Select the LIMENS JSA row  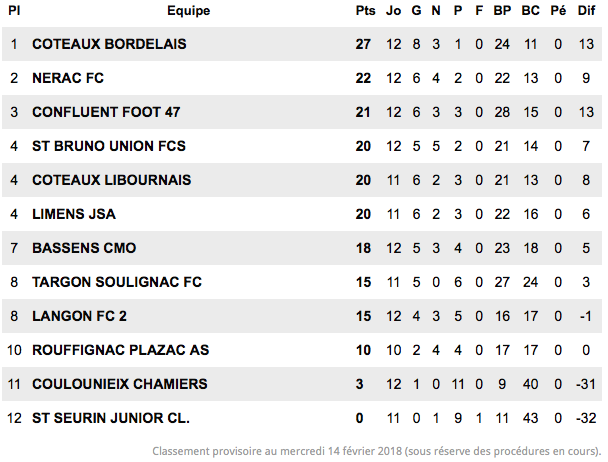(x=302, y=214)
